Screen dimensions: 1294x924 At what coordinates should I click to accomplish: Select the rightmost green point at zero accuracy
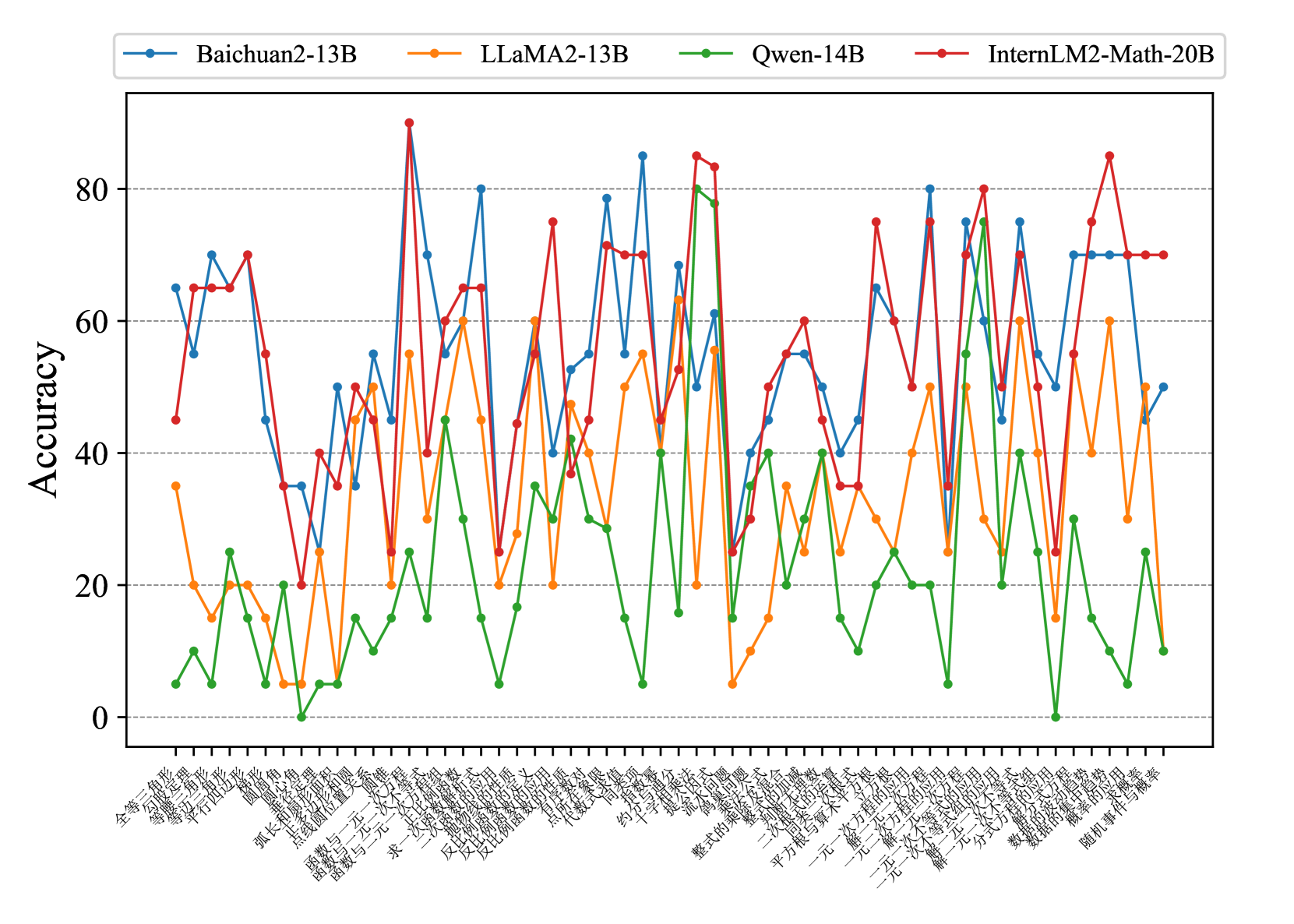[1056, 717]
